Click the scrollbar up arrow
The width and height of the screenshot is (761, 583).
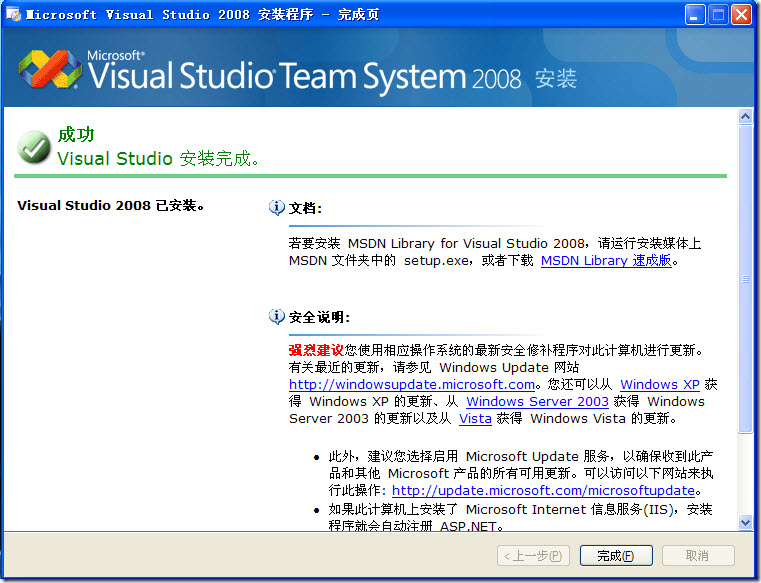pyautogui.click(x=745, y=117)
